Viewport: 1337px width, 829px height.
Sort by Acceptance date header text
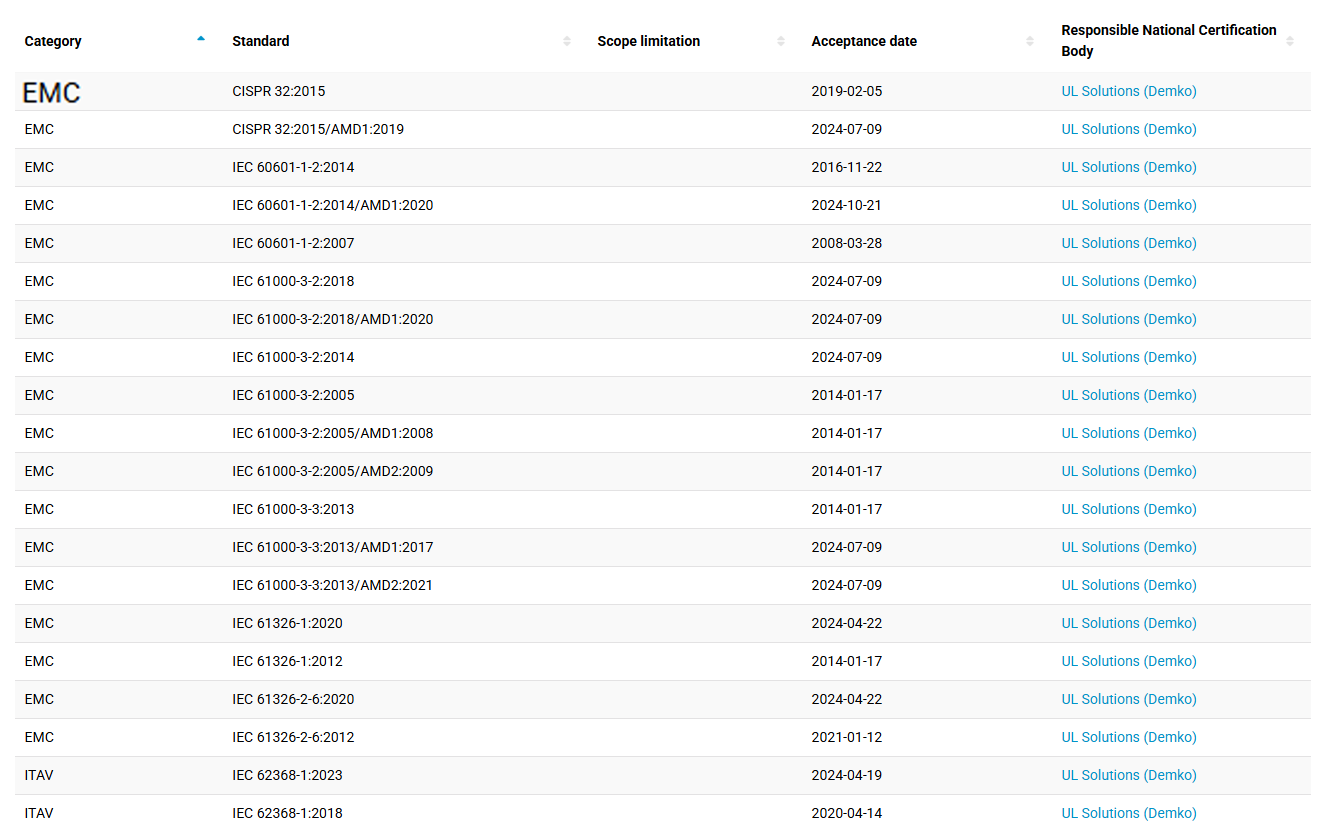point(864,41)
